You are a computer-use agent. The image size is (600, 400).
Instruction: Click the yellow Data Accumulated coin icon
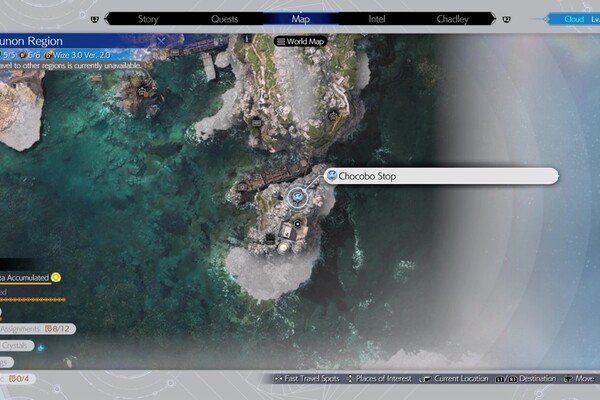[x=56, y=277]
